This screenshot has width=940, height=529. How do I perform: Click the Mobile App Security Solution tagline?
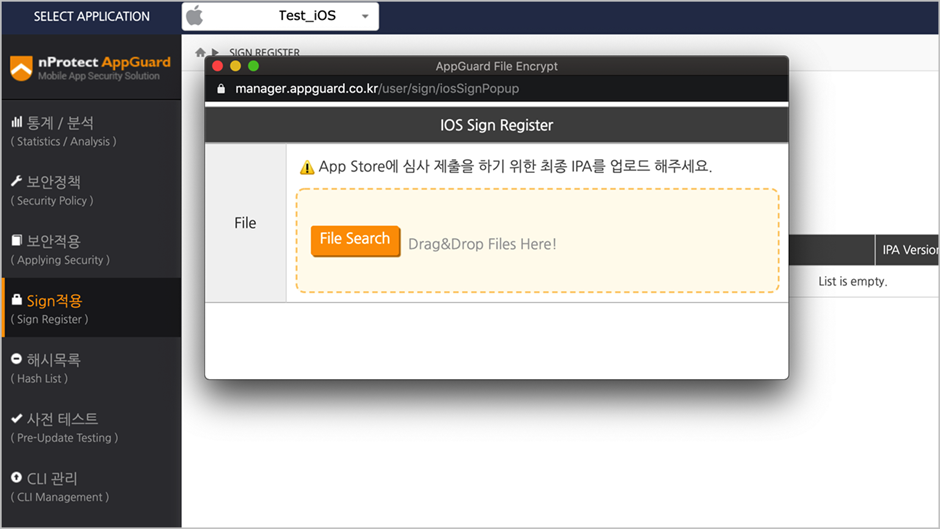(99, 76)
